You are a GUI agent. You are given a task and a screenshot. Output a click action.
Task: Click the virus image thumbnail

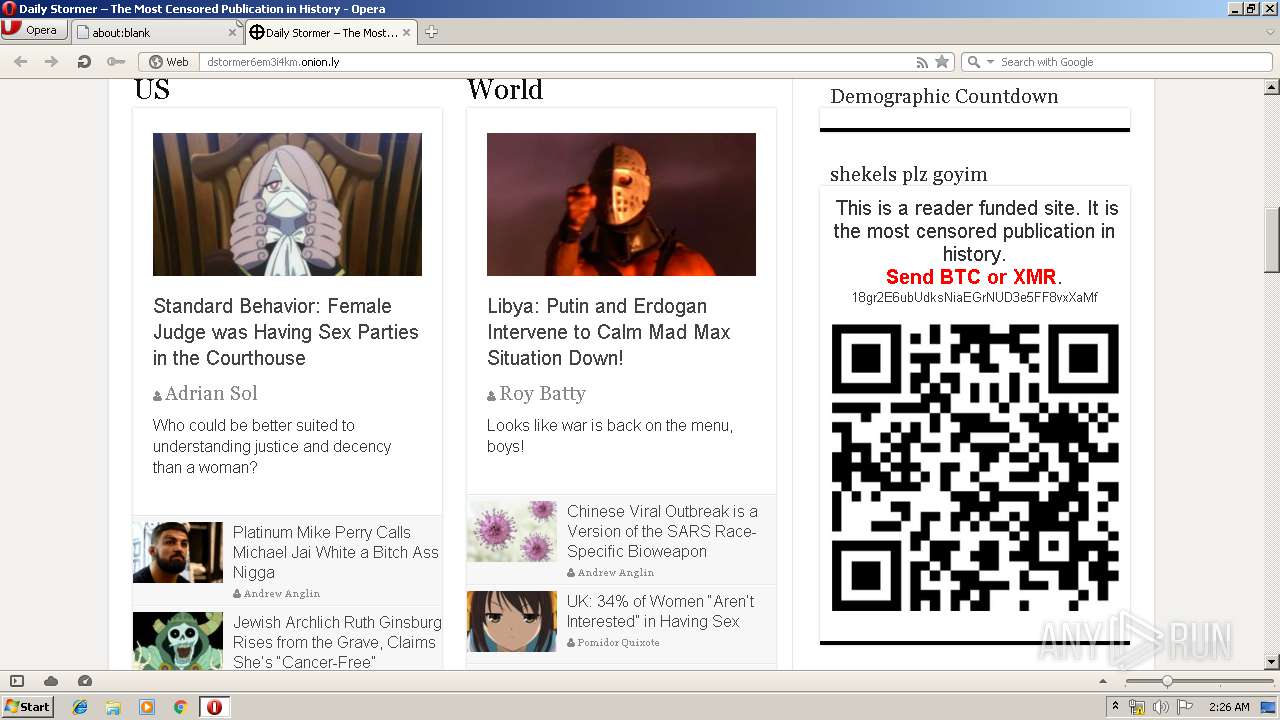[512, 531]
